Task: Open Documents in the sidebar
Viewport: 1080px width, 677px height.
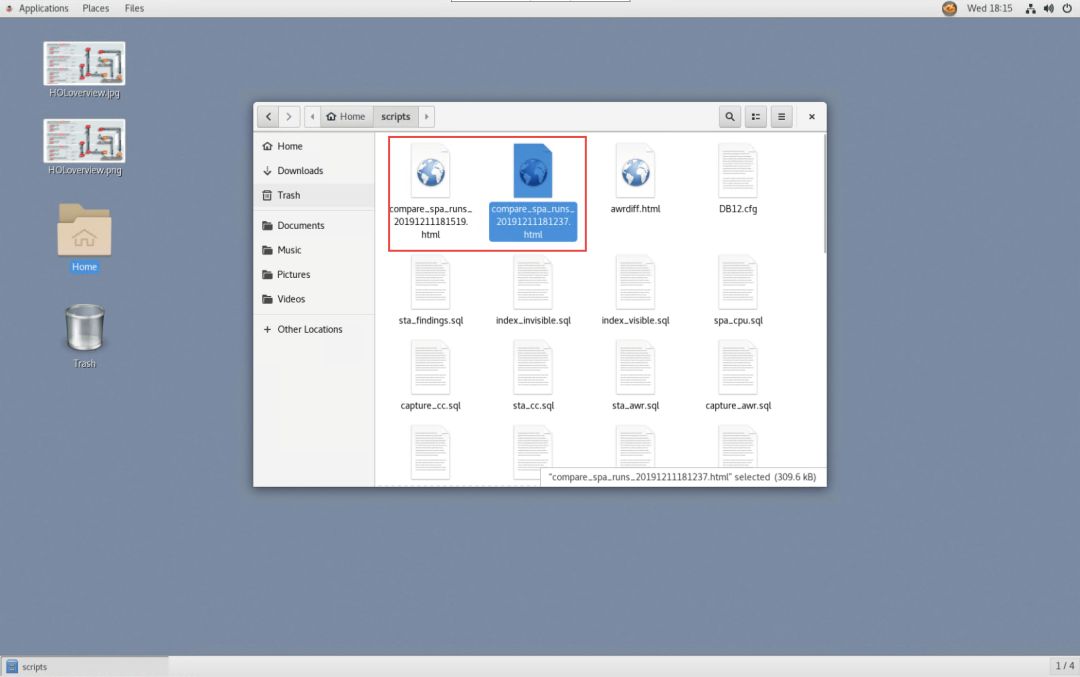Action: click(314, 225)
